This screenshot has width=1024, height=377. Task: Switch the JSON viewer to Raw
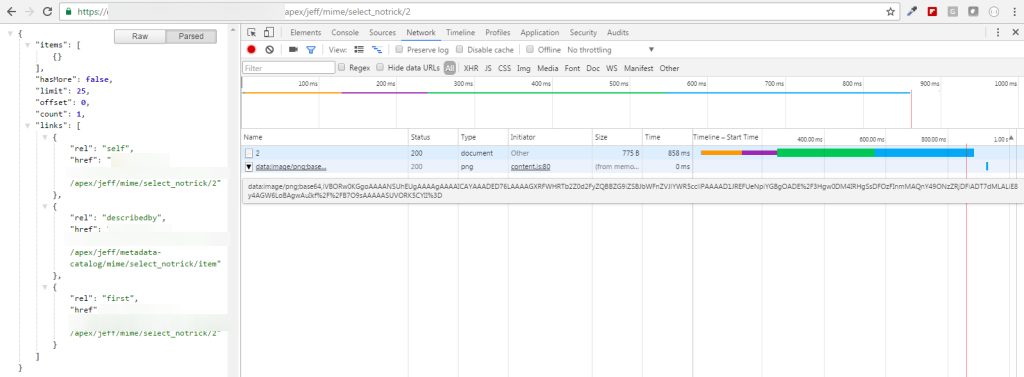[140, 37]
